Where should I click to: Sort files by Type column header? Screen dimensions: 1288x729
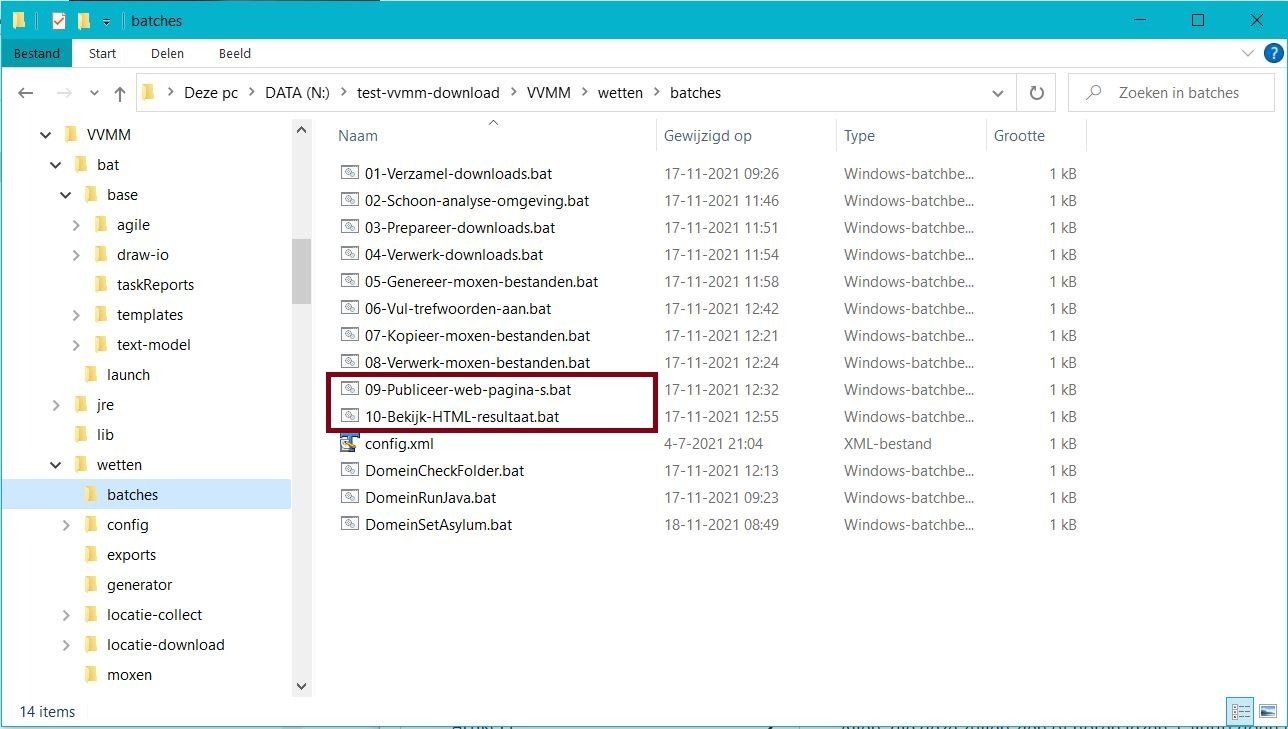tap(859, 136)
